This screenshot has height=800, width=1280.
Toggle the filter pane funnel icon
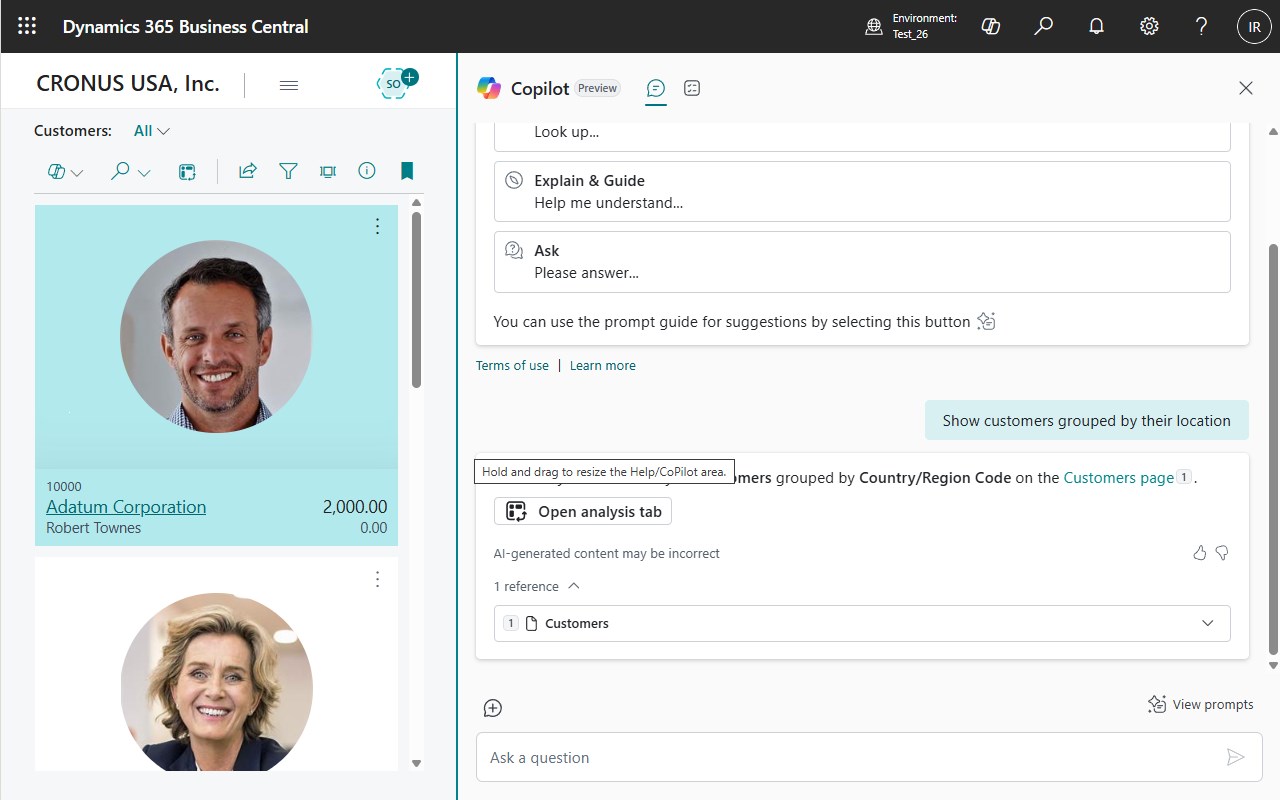(x=288, y=171)
